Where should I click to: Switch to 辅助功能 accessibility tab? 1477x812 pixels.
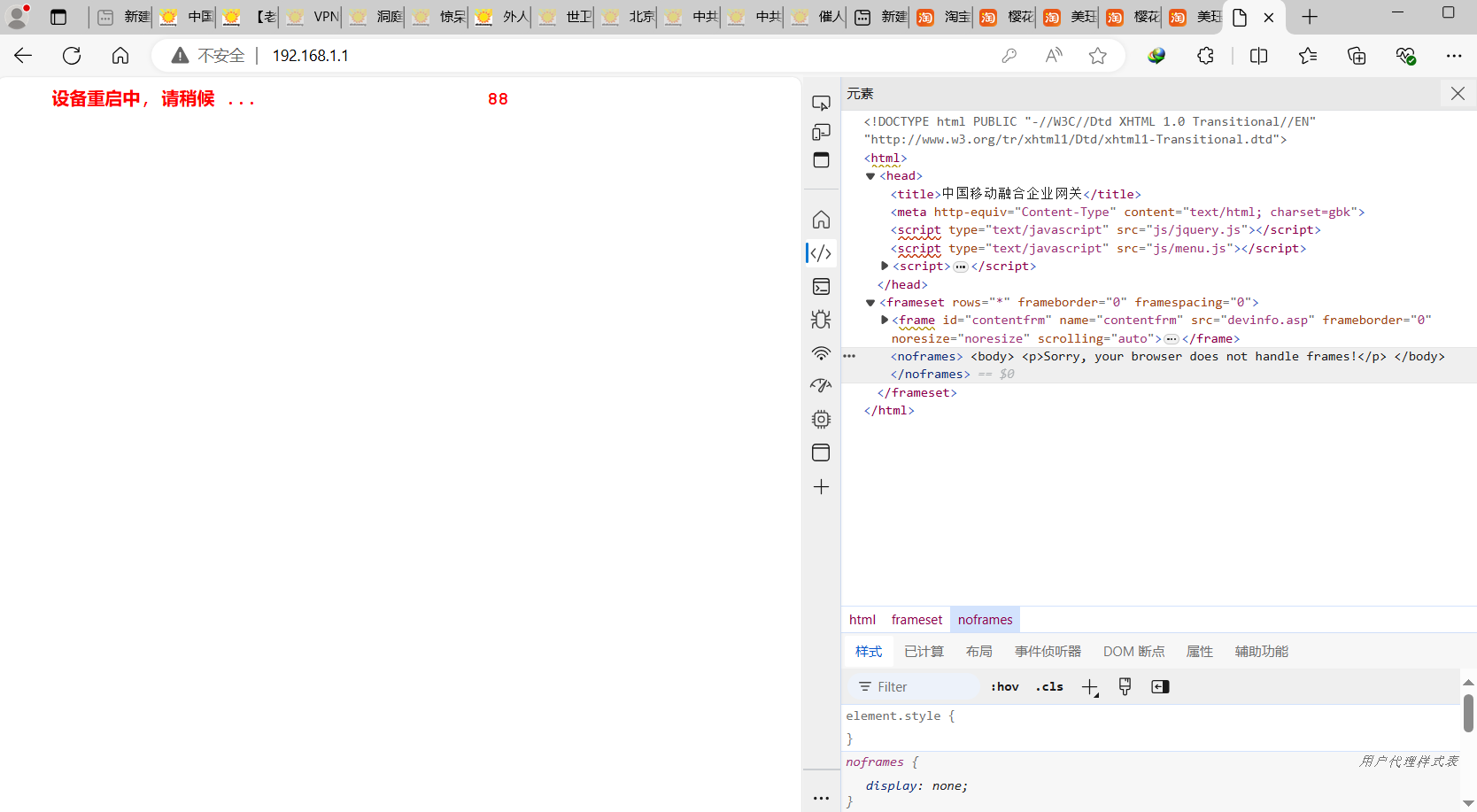point(1261,652)
